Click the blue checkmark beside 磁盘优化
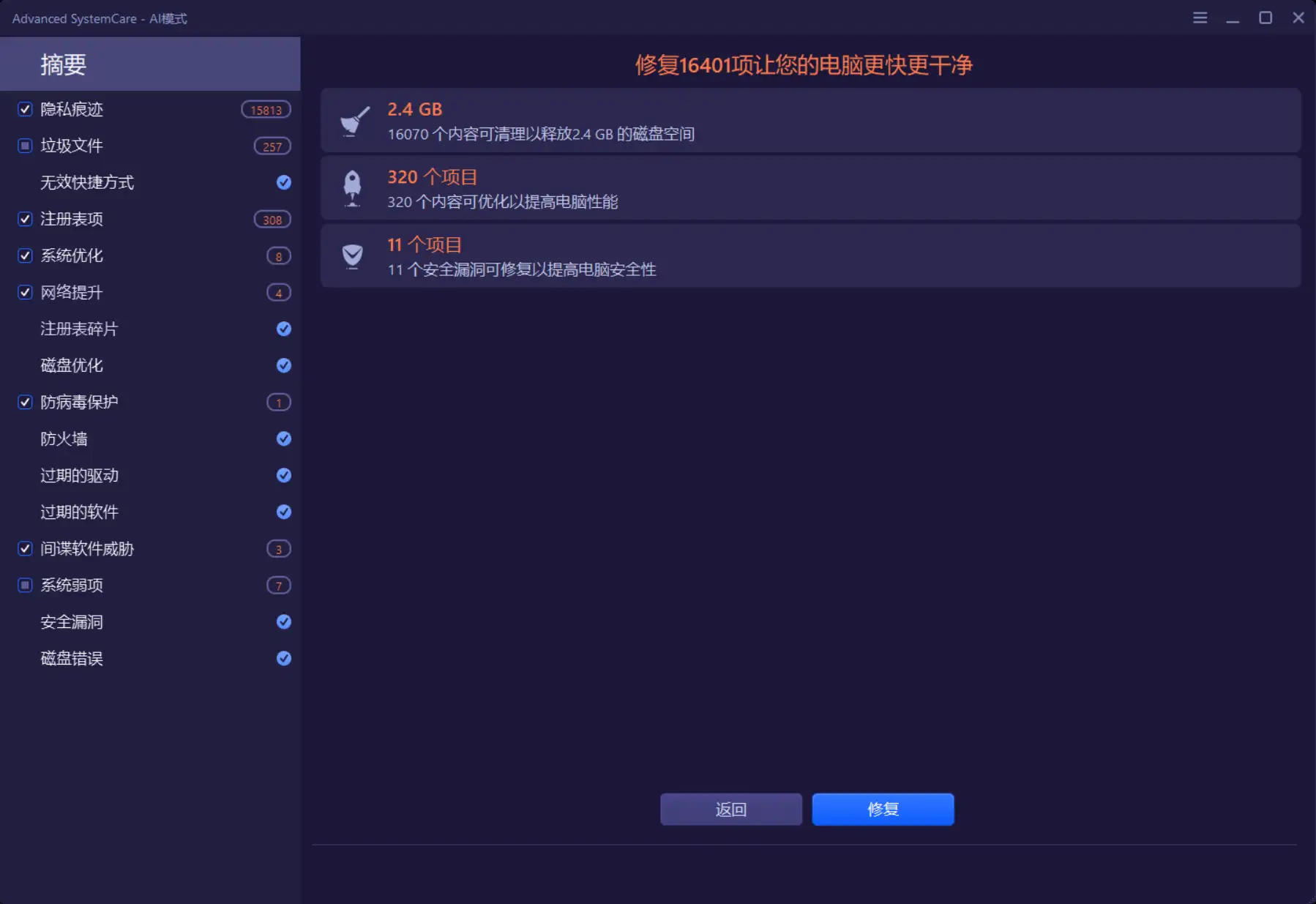1316x904 pixels. click(283, 365)
